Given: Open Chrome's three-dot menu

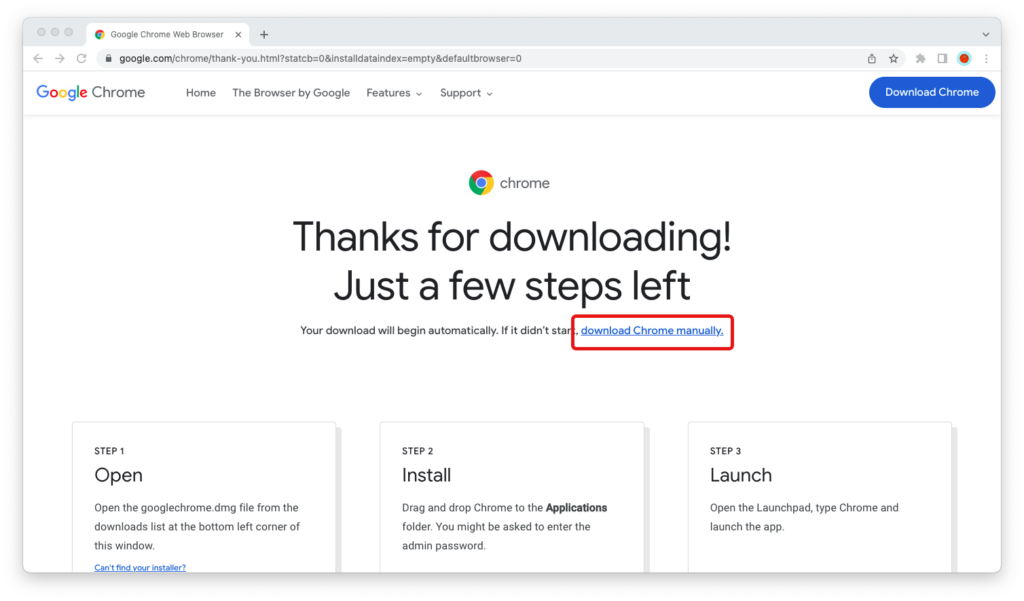Looking at the screenshot, I should (986, 59).
